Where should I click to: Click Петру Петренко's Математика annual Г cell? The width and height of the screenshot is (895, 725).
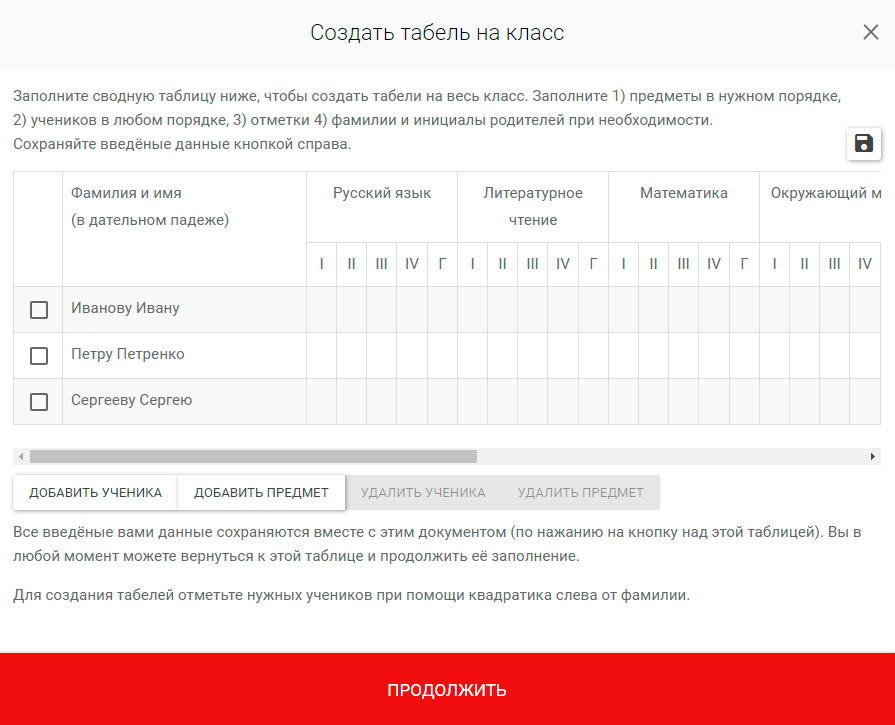point(744,355)
